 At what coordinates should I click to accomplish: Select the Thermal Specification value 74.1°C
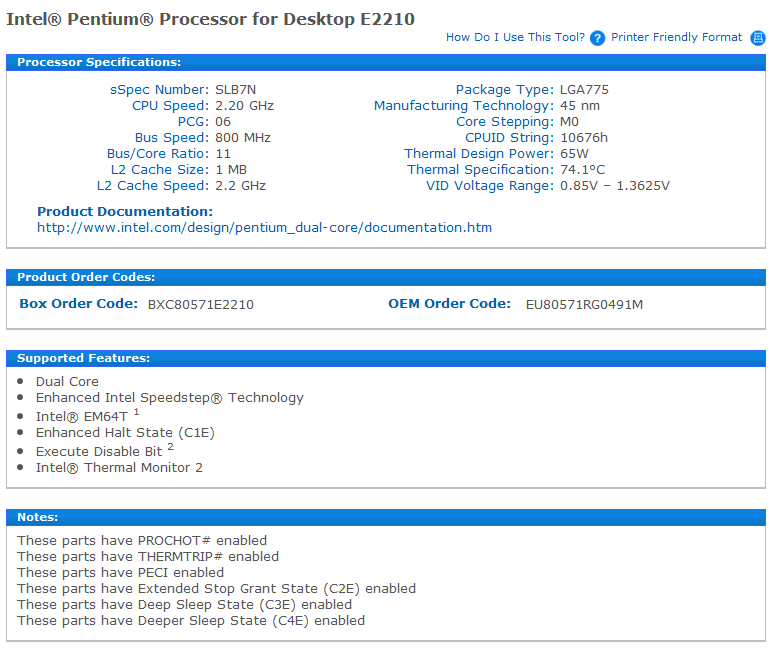tap(582, 170)
